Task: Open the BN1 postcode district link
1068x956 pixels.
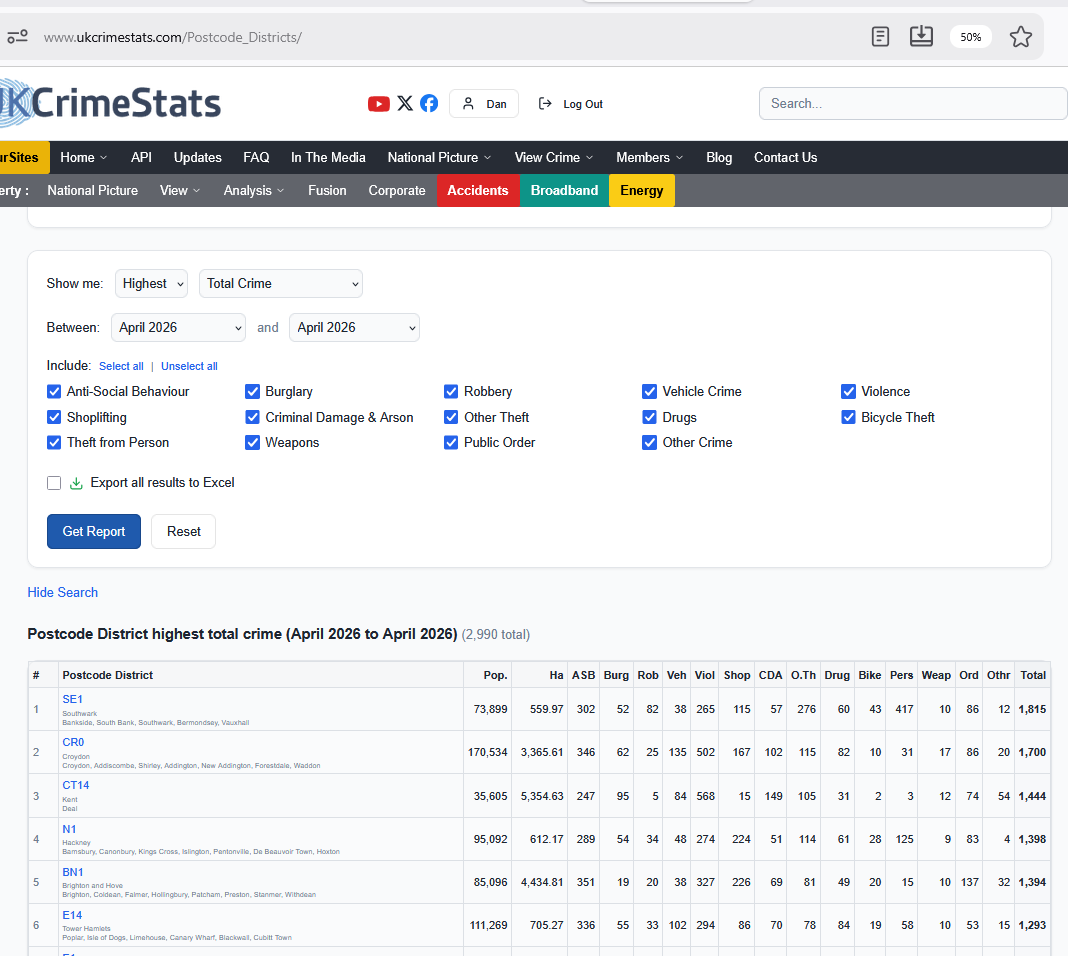Action: pos(73,872)
